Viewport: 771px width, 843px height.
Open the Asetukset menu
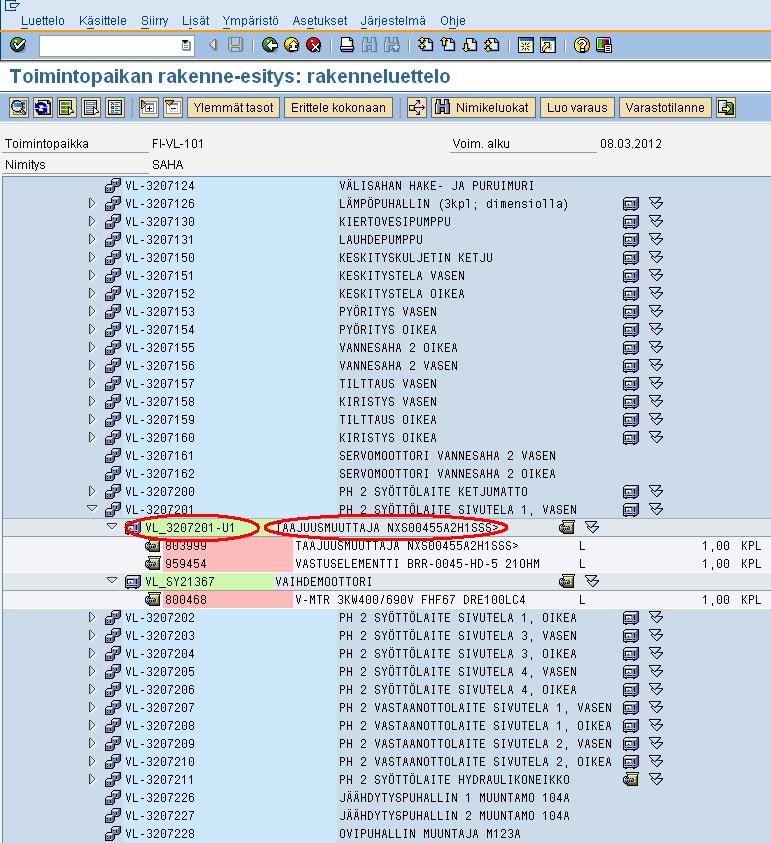319,21
